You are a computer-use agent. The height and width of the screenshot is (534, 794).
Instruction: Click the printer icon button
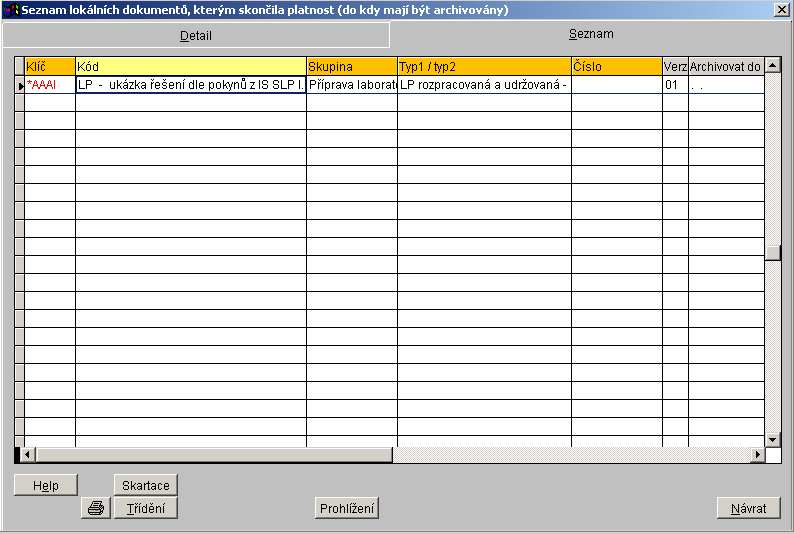click(x=96, y=508)
